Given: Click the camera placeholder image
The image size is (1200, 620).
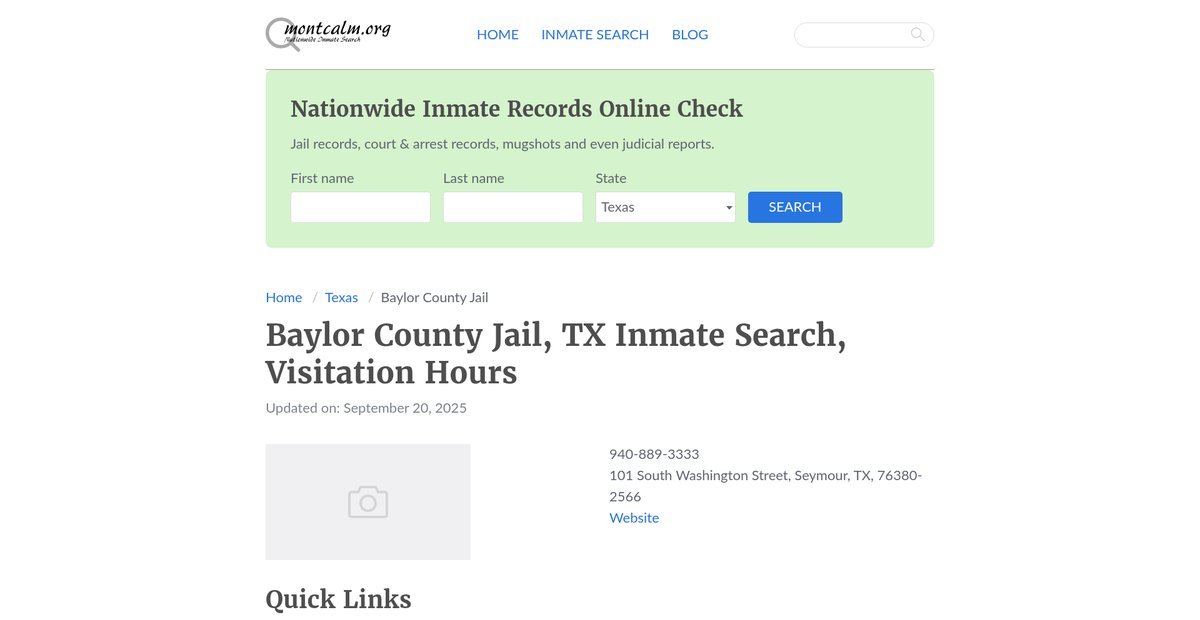Looking at the screenshot, I should tap(368, 502).
